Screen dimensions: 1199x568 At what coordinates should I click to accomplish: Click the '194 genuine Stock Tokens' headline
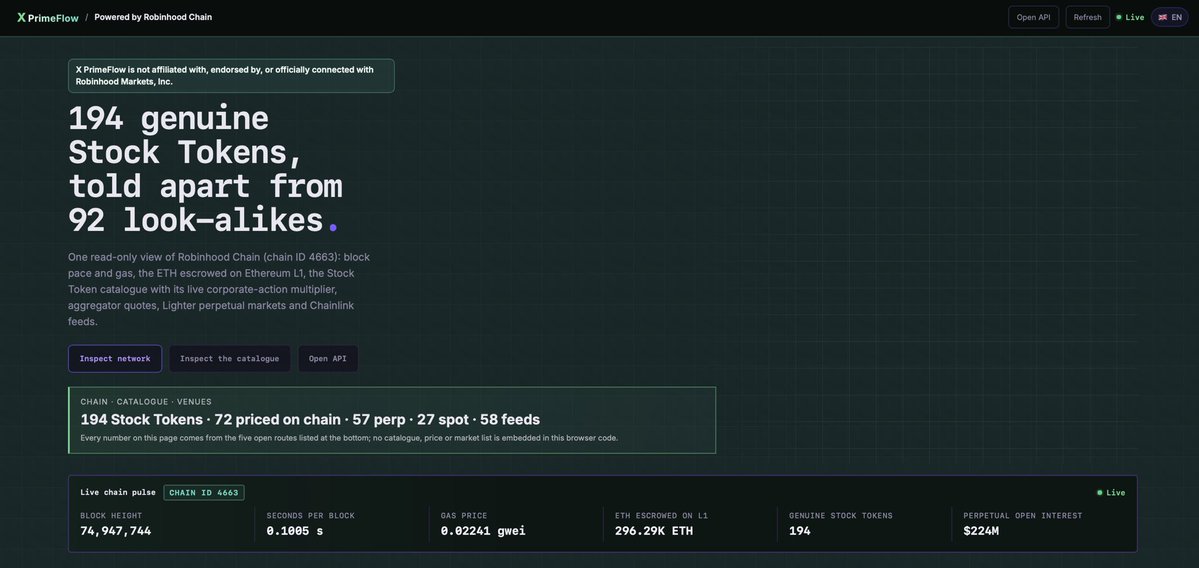coord(206,169)
